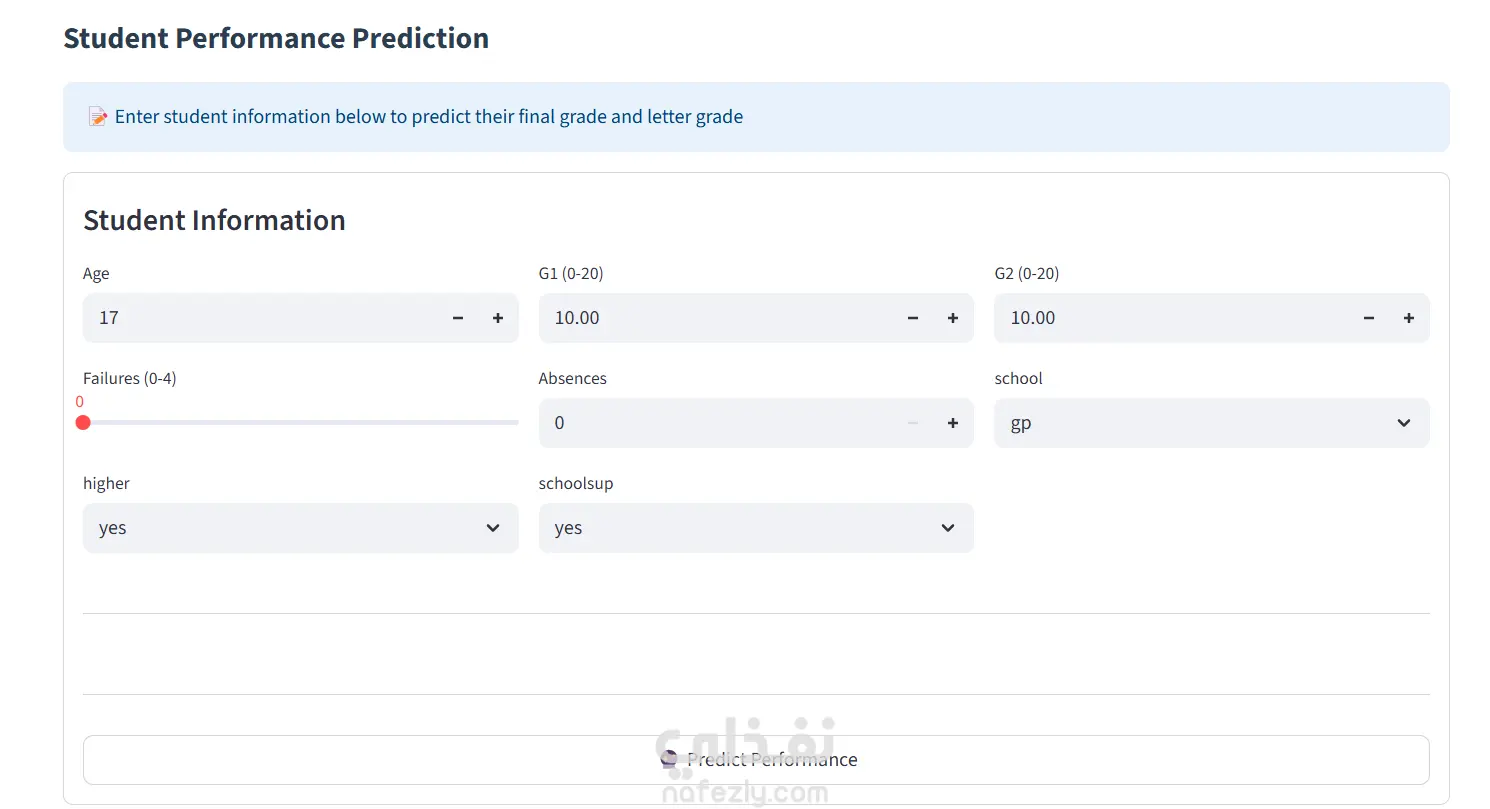Click the disabled minus icon for Absences
Viewport: 1490px width, 809px height.
pos(913,423)
